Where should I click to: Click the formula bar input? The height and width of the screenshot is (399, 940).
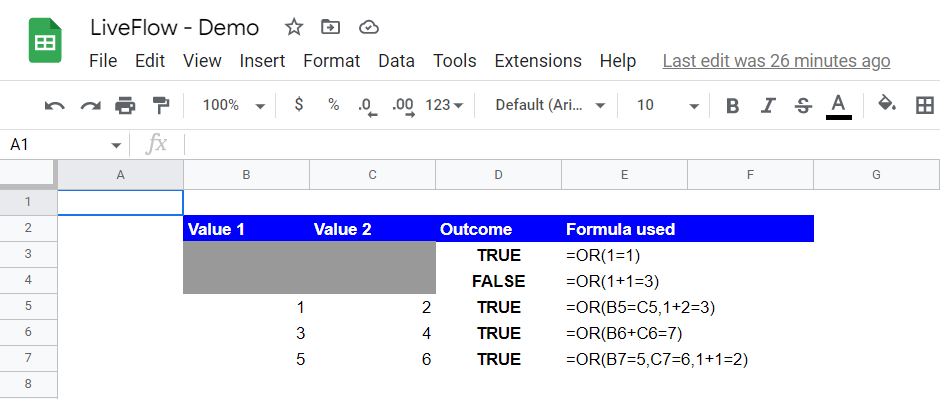pyautogui.click(x=562, y=144)
